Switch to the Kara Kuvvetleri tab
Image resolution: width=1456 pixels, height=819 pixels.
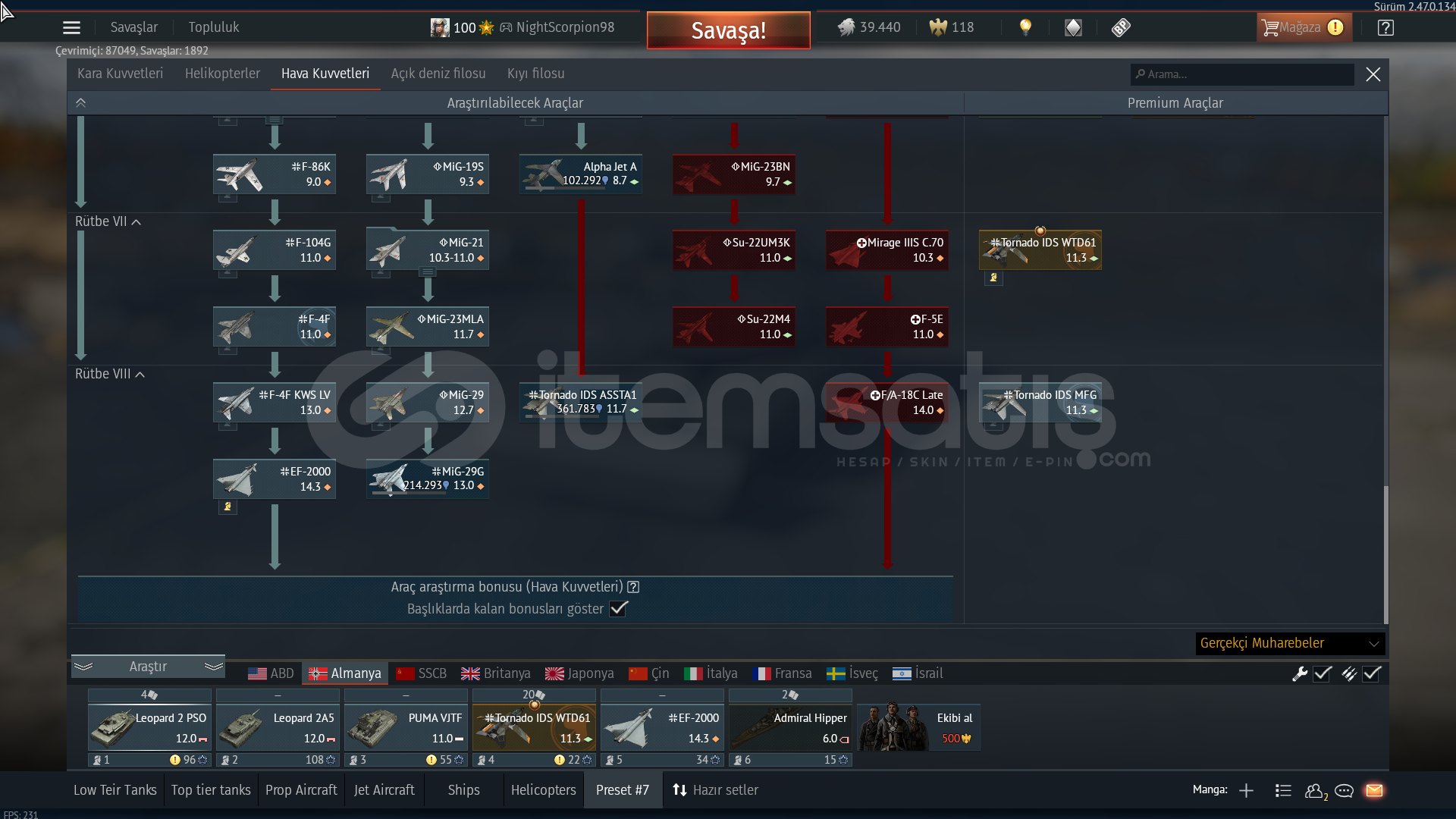tap(120, 74)
